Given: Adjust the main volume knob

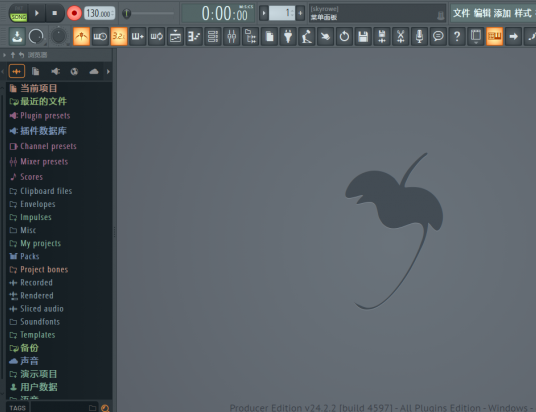Looking at the screenshot, I should point(36,36).
